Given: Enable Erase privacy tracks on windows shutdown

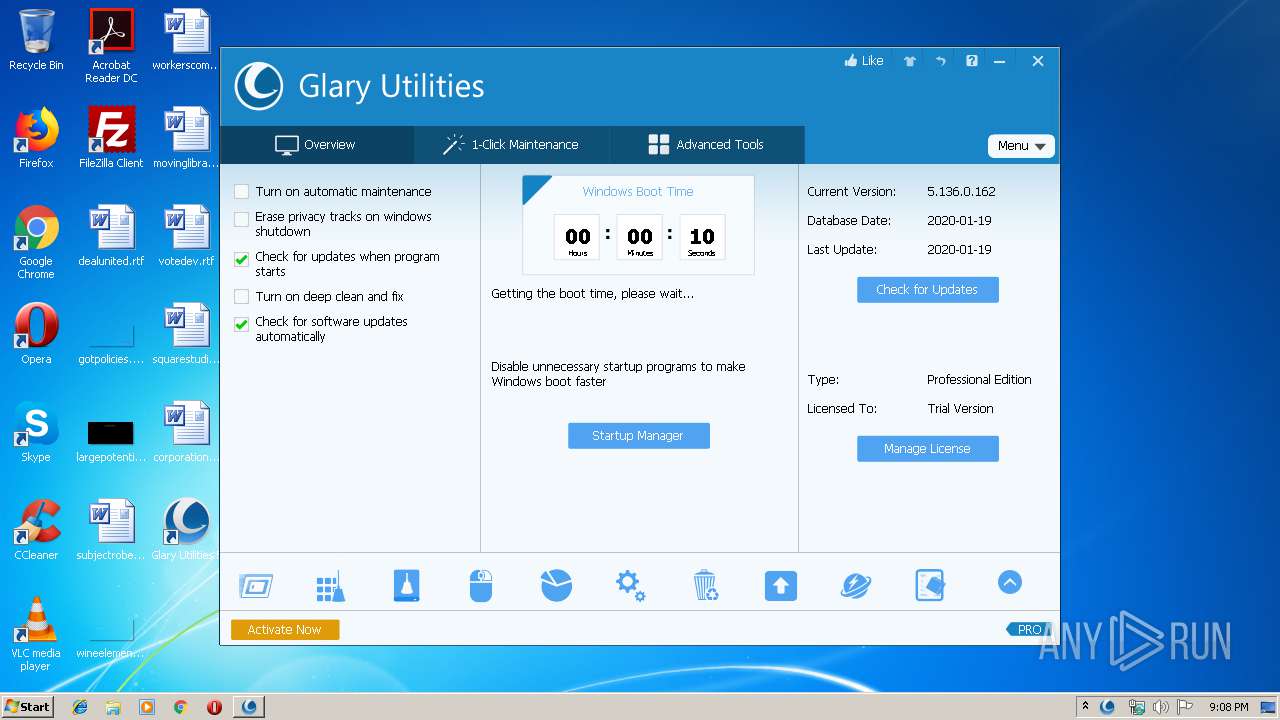Looking at the screenshot, I should pyautogui.click(x=241, y=219).
